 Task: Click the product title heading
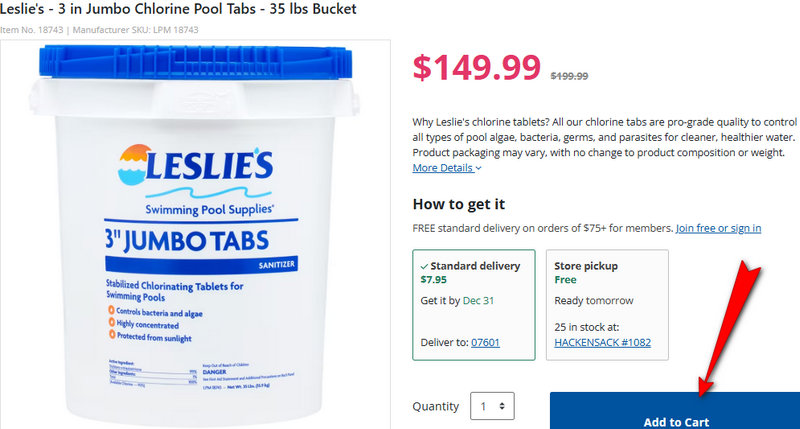tap(178, 9)
